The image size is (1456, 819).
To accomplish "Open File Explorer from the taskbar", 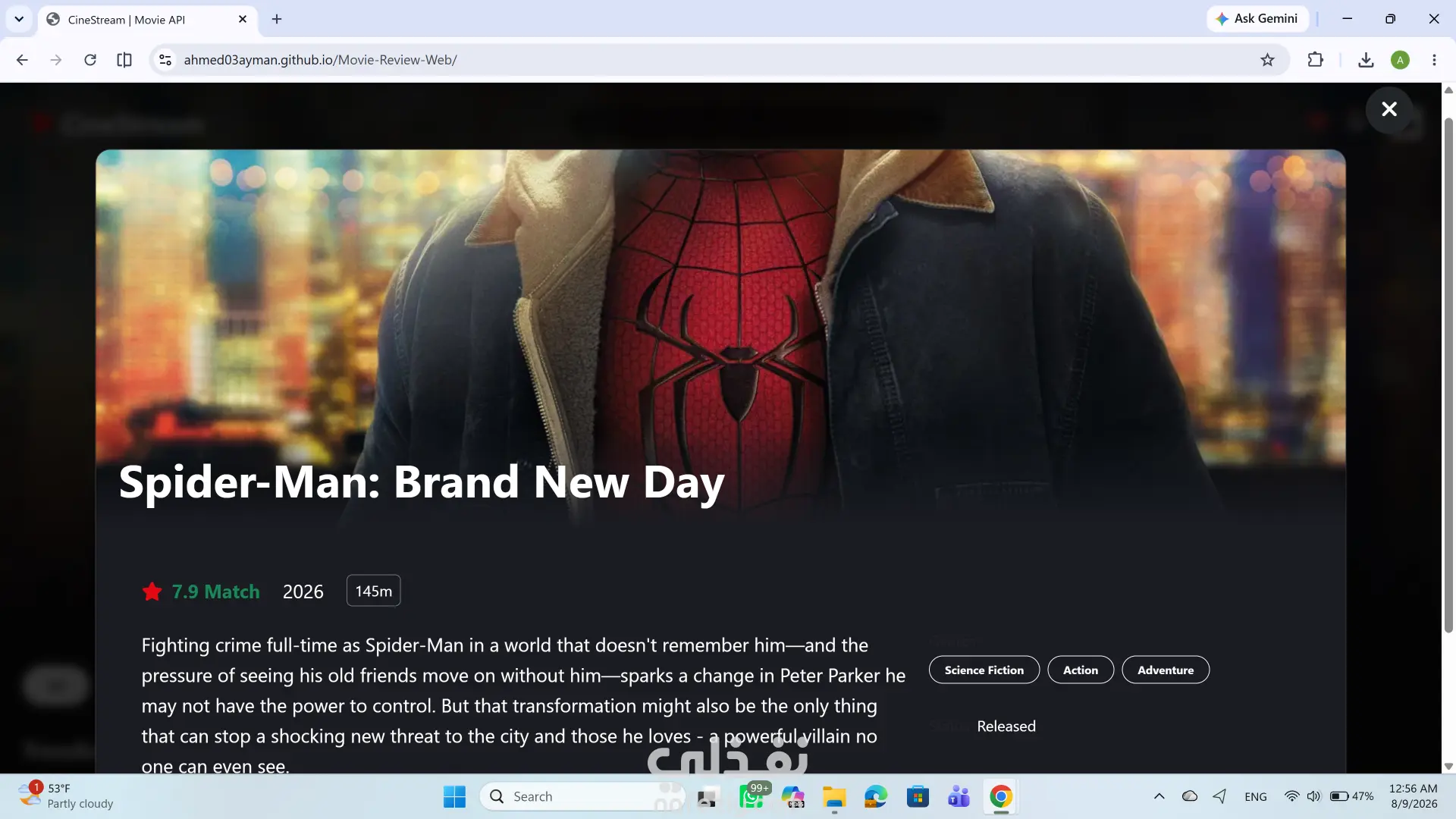I will coord(834,796).
